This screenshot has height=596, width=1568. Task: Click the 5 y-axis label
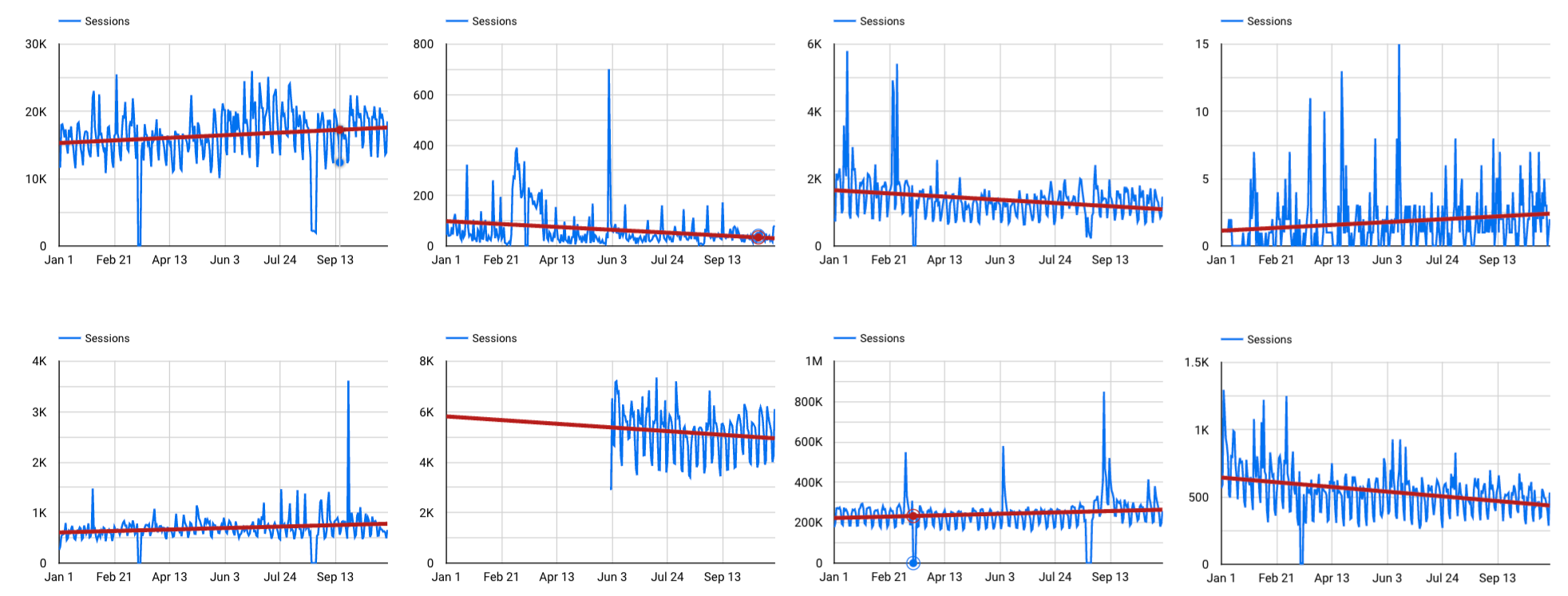pyautogui.click(x=1206, y=179)
